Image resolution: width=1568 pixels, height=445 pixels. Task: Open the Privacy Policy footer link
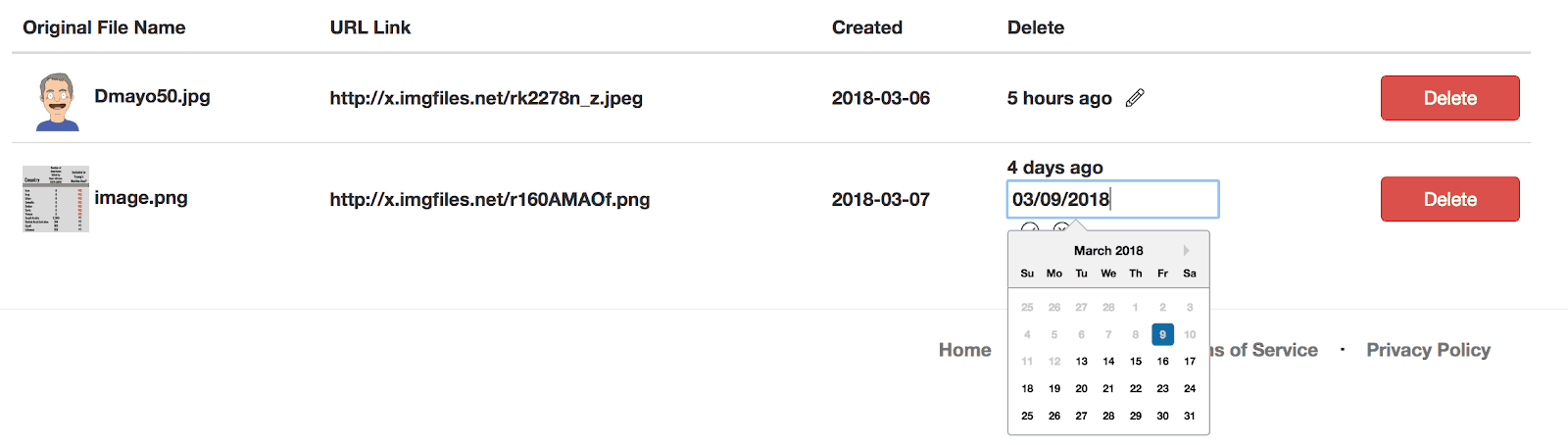pyautogui.click(x=1429, y=350)
